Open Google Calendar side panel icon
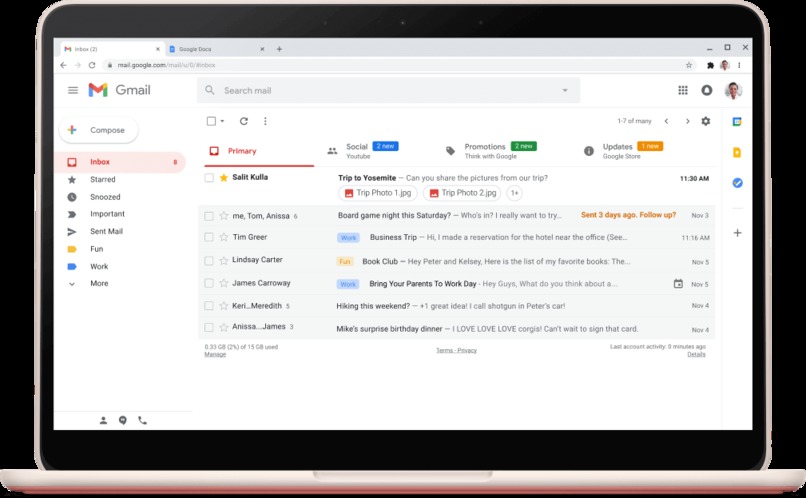The height and width of the screenshot is (498, 806). (737, 122)
